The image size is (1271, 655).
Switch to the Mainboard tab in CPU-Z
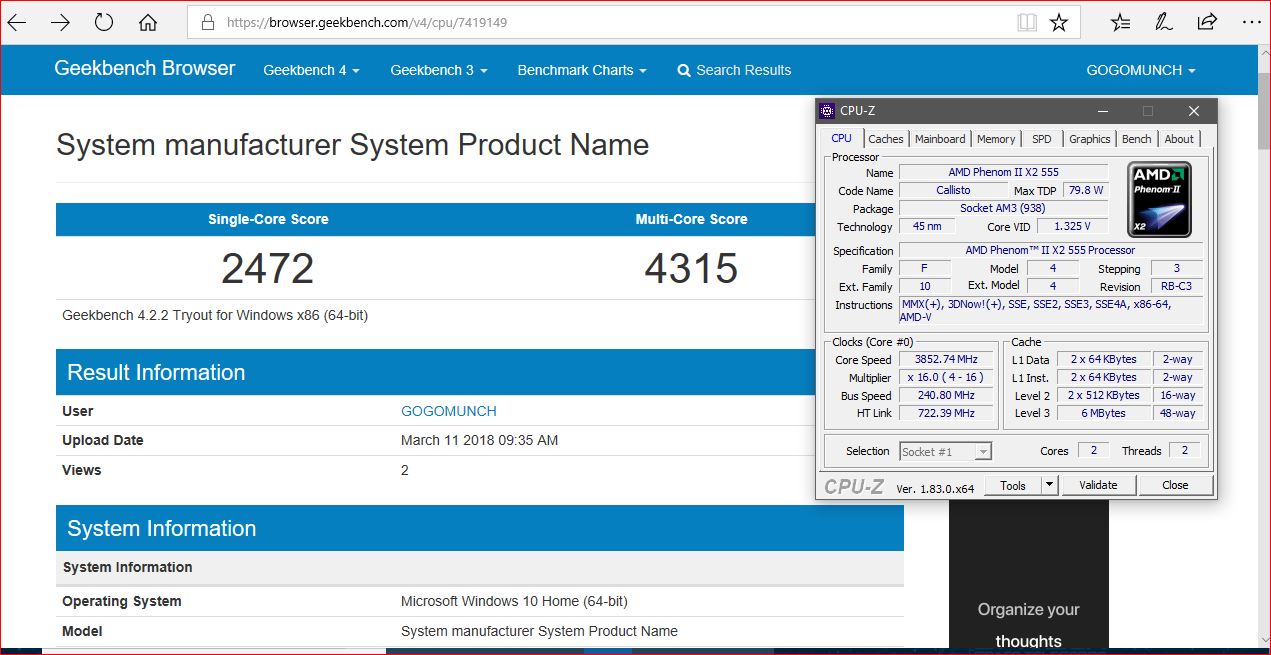point(940,139)
